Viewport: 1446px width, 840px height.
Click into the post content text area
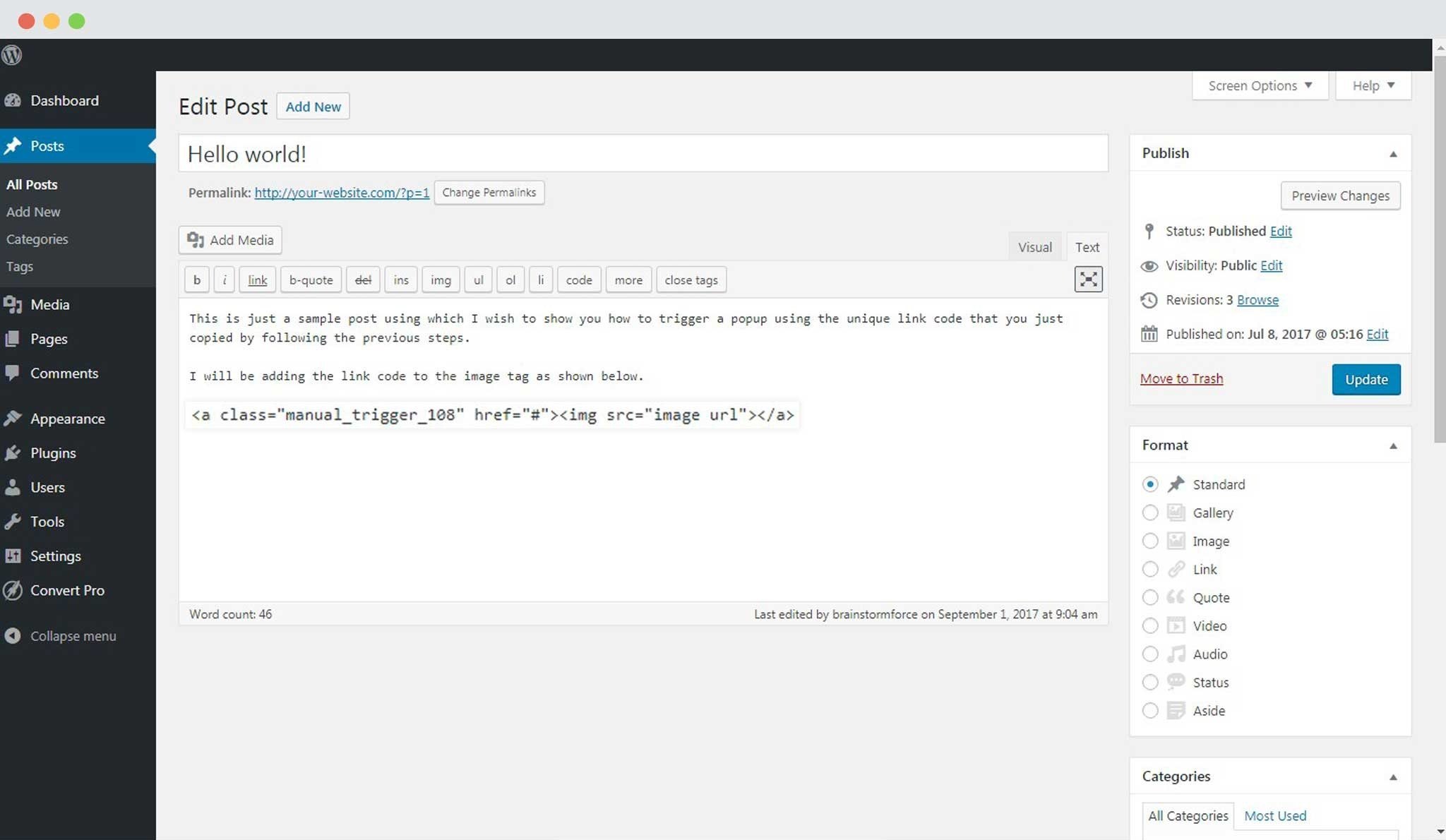[643, 450]
